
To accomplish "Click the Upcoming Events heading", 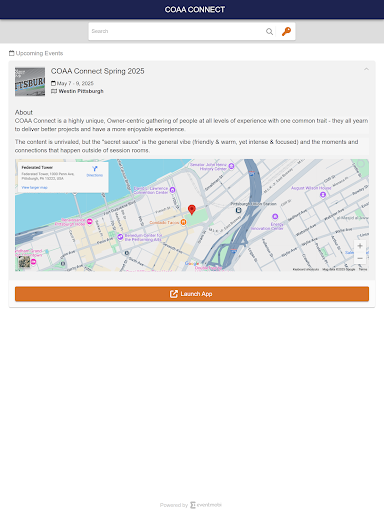I will coord(39,53).
